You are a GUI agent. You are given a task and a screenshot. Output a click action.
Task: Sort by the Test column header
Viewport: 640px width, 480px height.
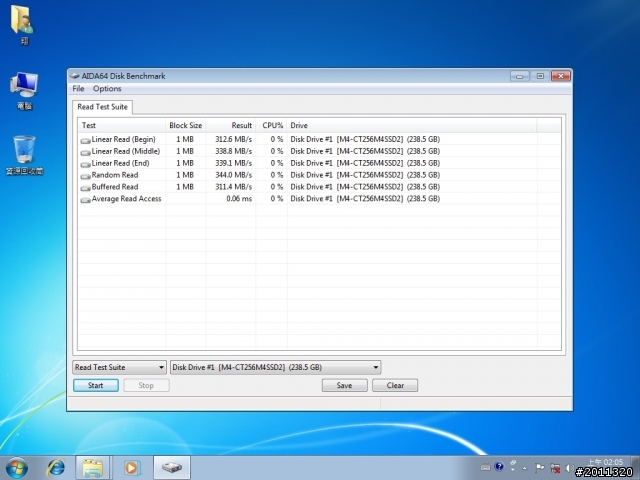[x=122, y=125]
